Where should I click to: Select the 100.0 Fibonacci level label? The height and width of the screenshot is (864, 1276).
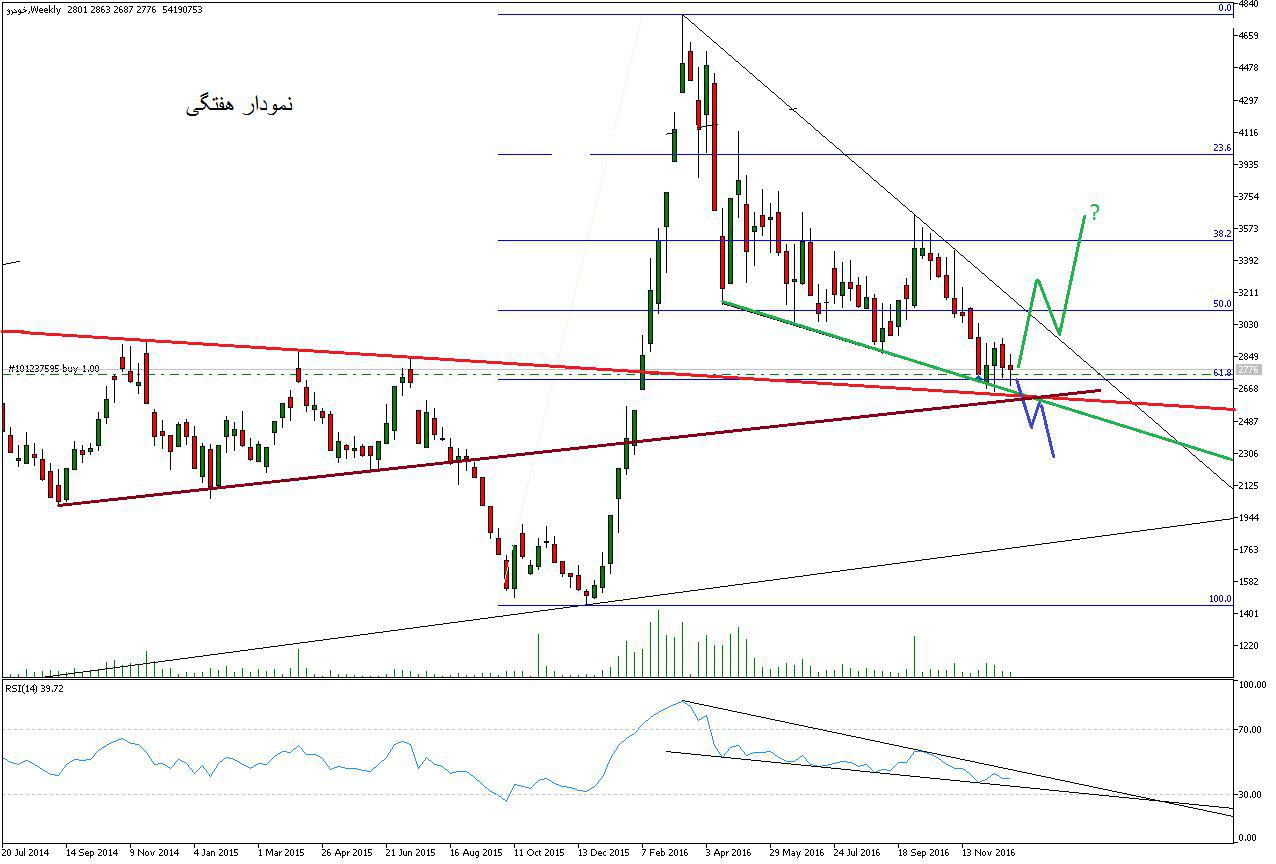(x=1220, y=599)
